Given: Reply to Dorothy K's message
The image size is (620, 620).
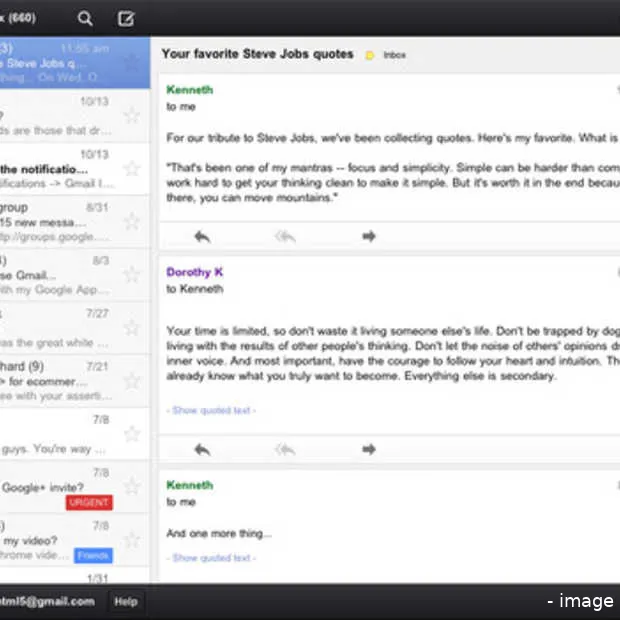Looking at the screenshot, I should 202,449.
